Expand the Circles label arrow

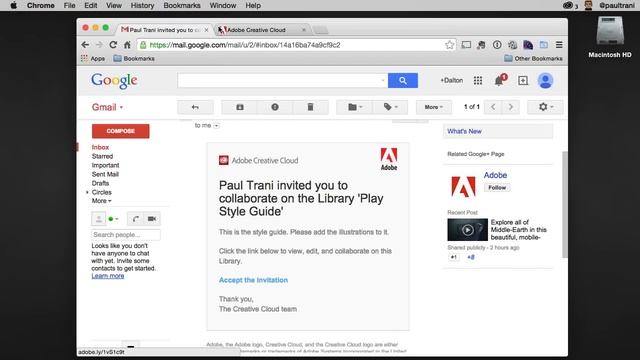coord(87,192)
